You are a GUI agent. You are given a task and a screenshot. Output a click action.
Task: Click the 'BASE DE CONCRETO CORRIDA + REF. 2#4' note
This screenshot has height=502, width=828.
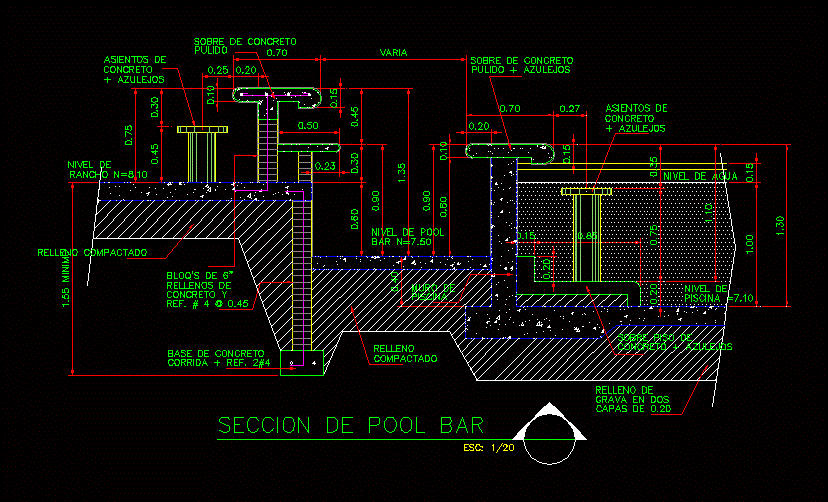pos(219,358)
